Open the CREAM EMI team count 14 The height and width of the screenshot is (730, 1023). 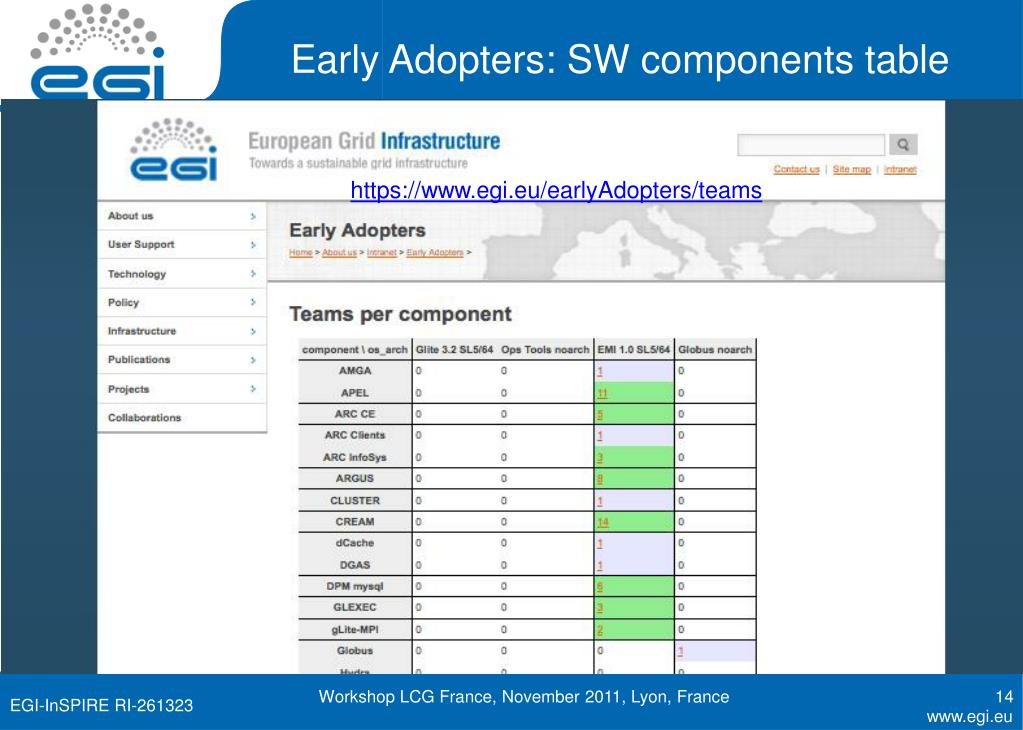[x=602, y=522]
